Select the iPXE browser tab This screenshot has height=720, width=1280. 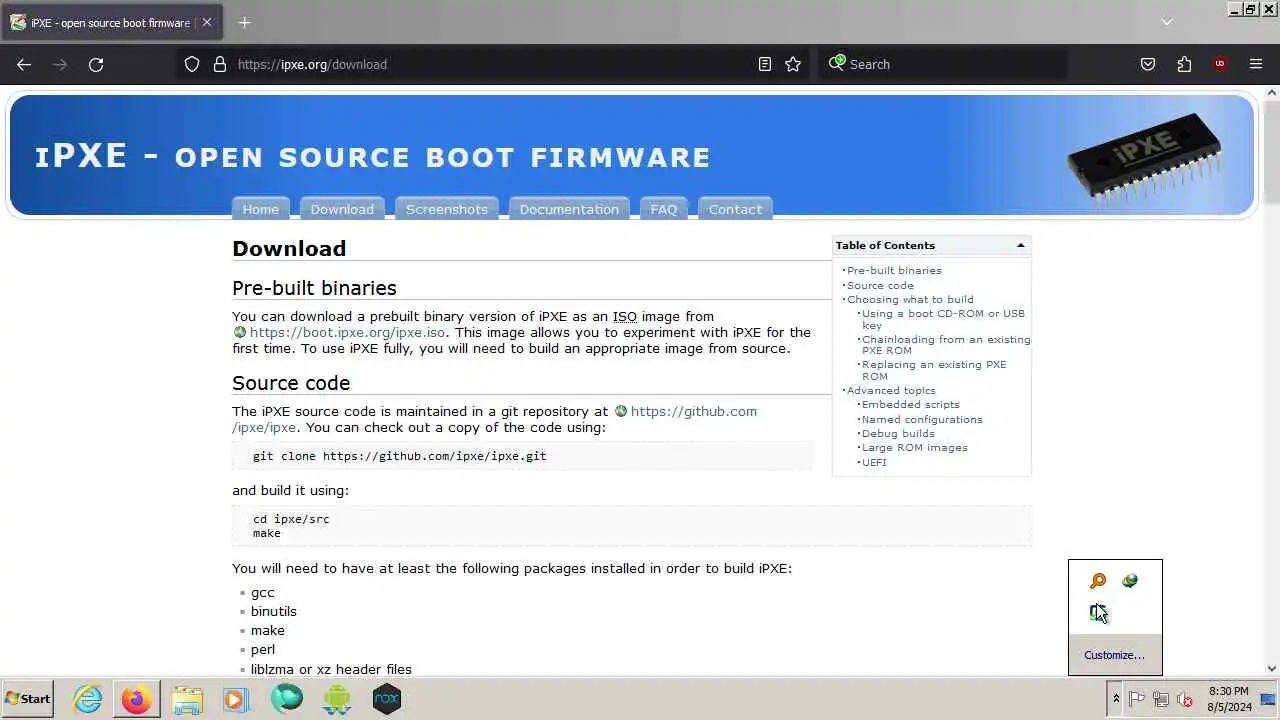point(111,22)
